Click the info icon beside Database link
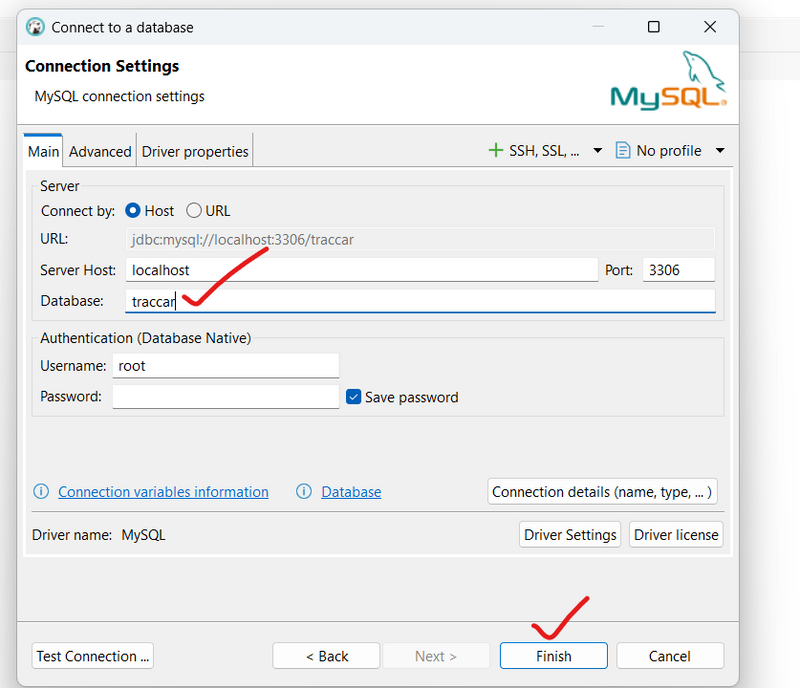This screenshot has width=800, height=688. tap(304, 492)
